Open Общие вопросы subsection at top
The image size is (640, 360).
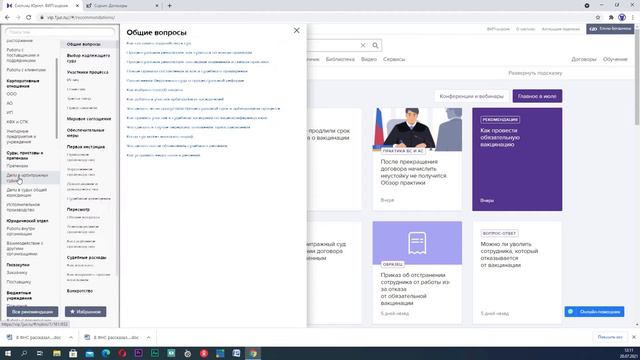[x=84, y=44]
